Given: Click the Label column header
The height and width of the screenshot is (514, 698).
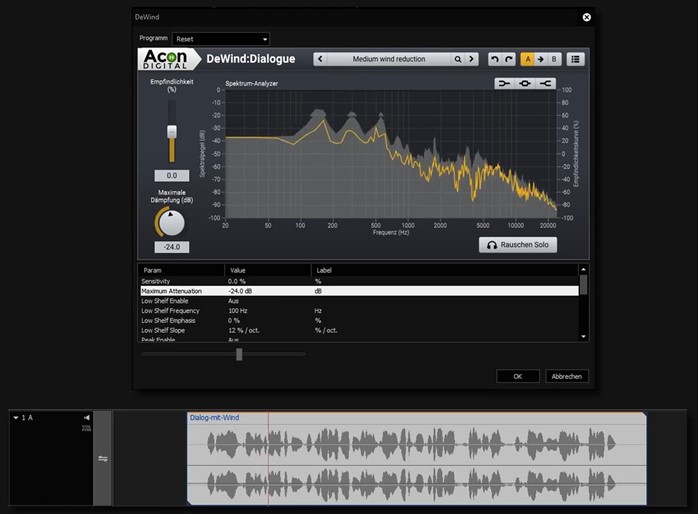Looking at the screenshot, I should pos(444,270).
